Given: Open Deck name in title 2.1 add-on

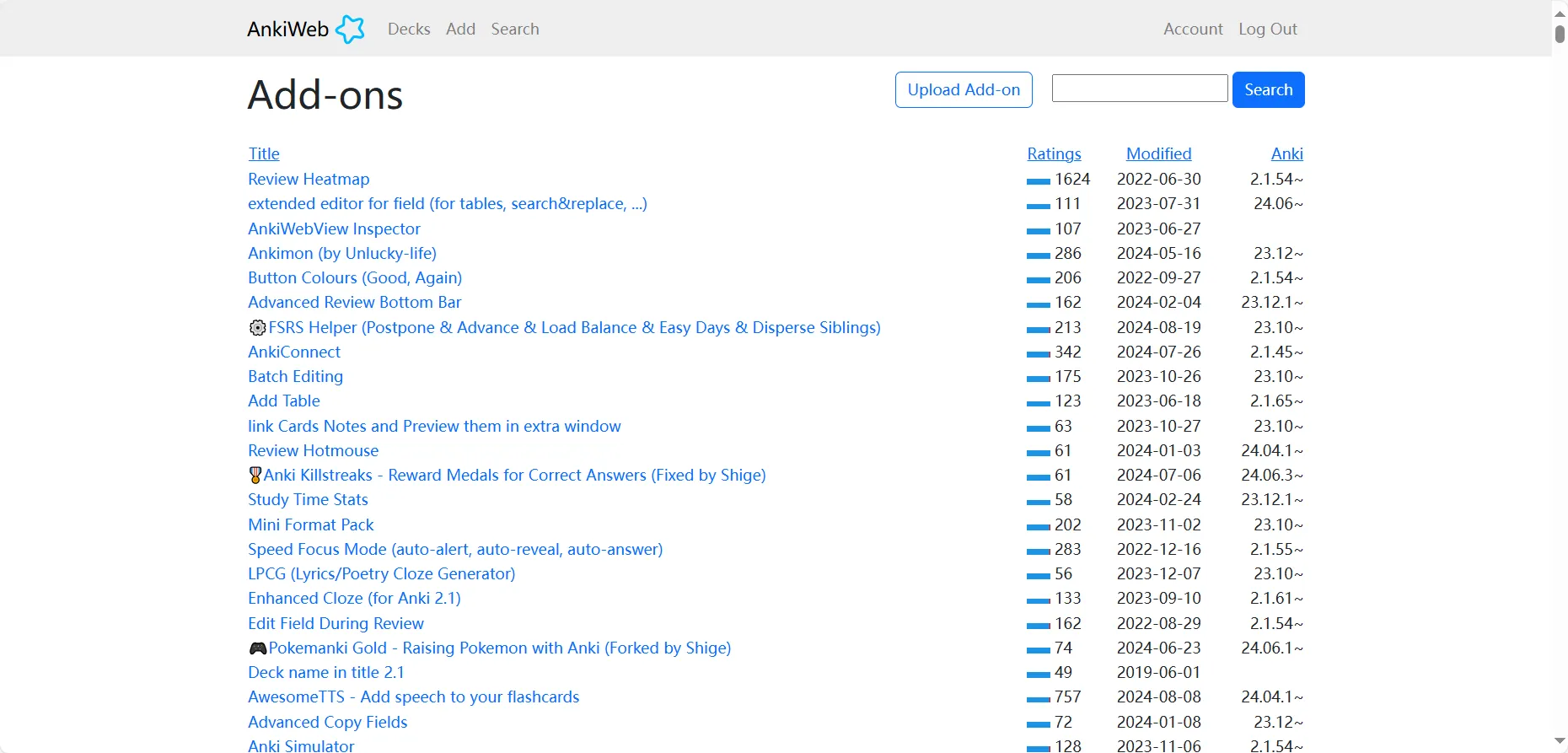Looking at the screenshot, I should tap(326, 672).
